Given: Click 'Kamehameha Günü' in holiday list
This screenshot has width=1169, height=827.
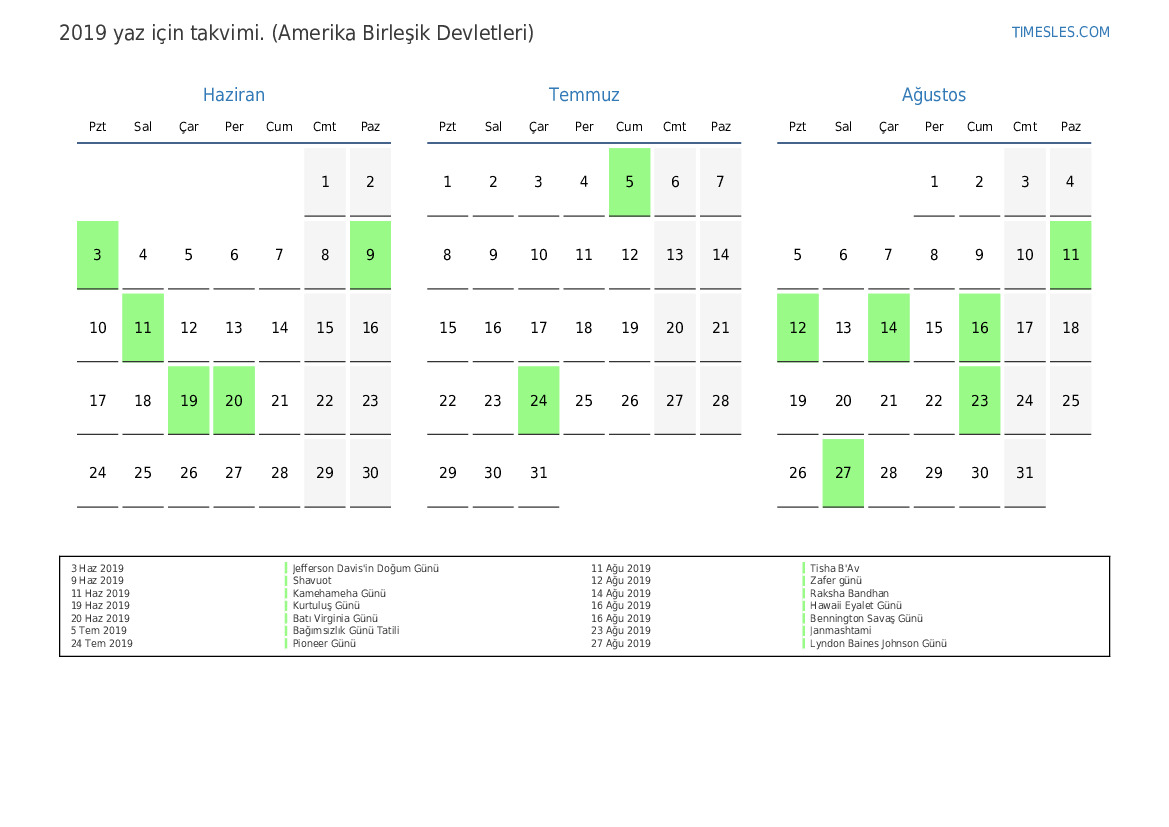Looking at the screenshot, I should [x=339, y=594].
